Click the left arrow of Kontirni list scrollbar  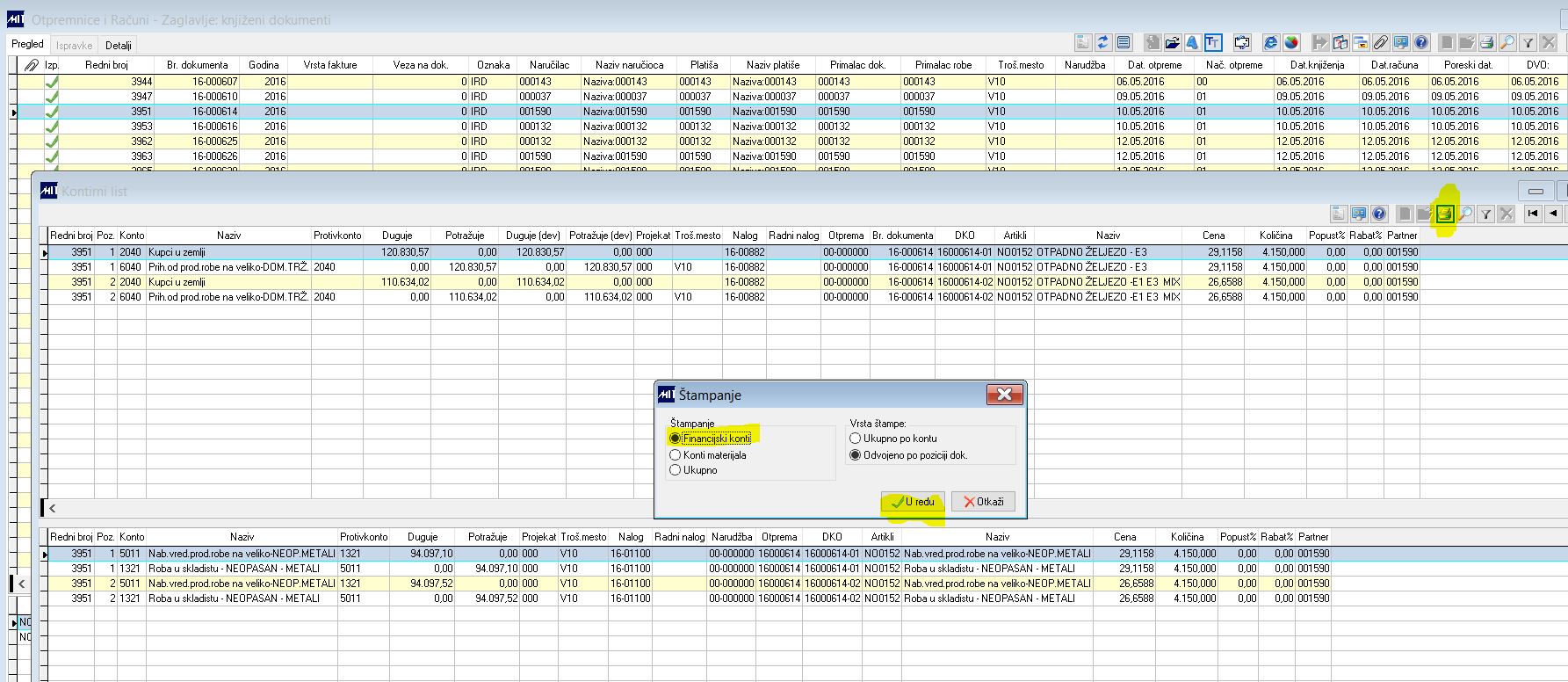point(53,508)
